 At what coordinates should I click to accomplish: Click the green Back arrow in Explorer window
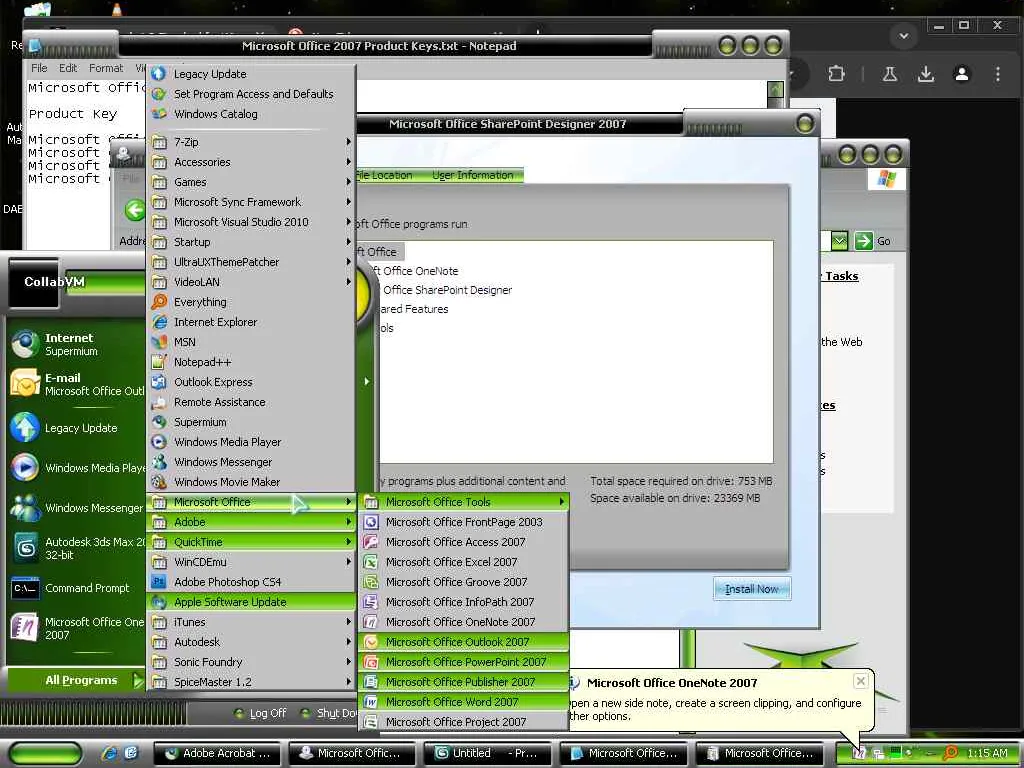point(135,210)
